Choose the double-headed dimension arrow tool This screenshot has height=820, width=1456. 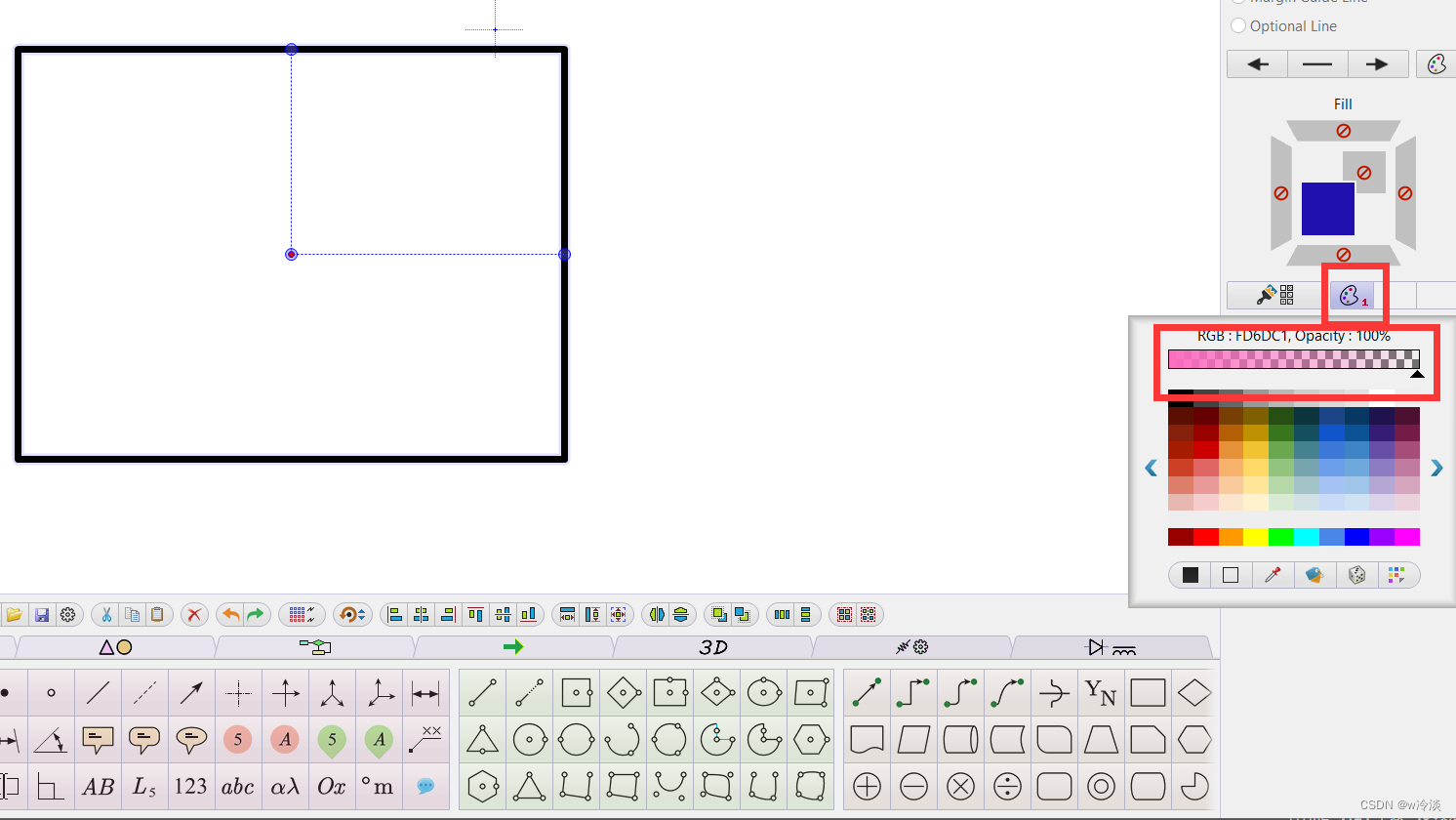click(425, 693)
